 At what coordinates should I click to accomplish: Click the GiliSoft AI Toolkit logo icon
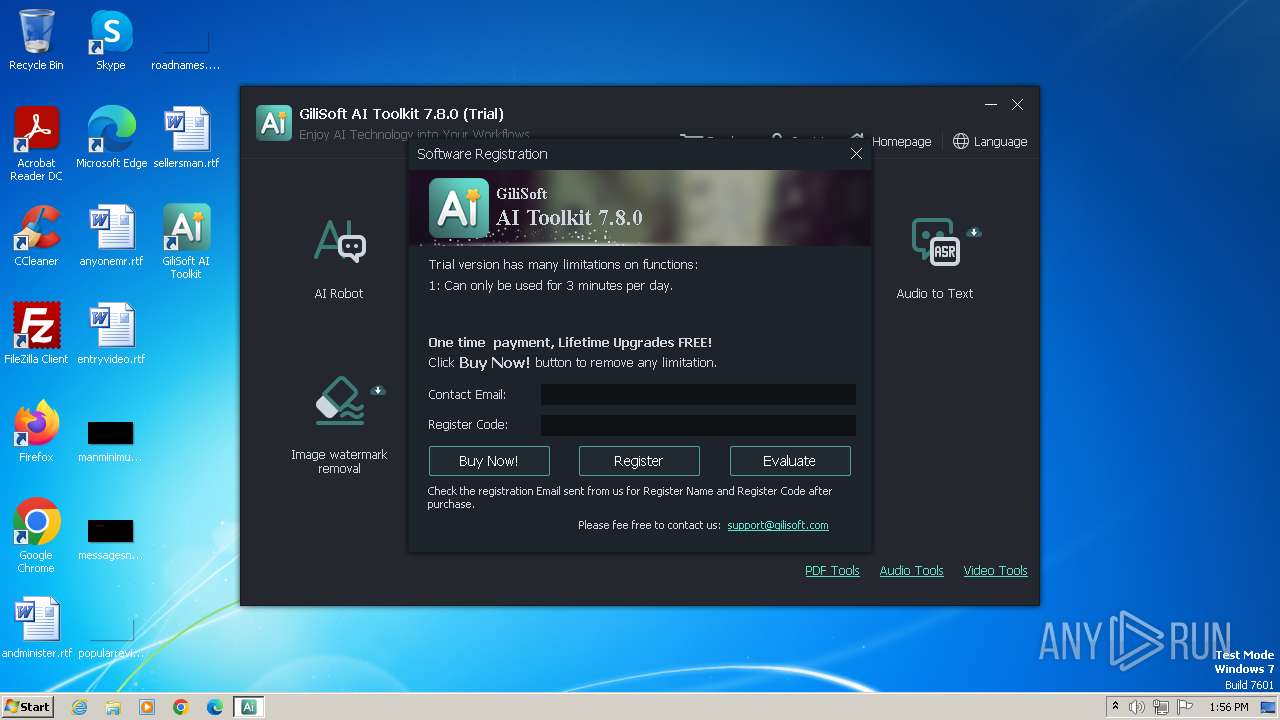point(274,122)
